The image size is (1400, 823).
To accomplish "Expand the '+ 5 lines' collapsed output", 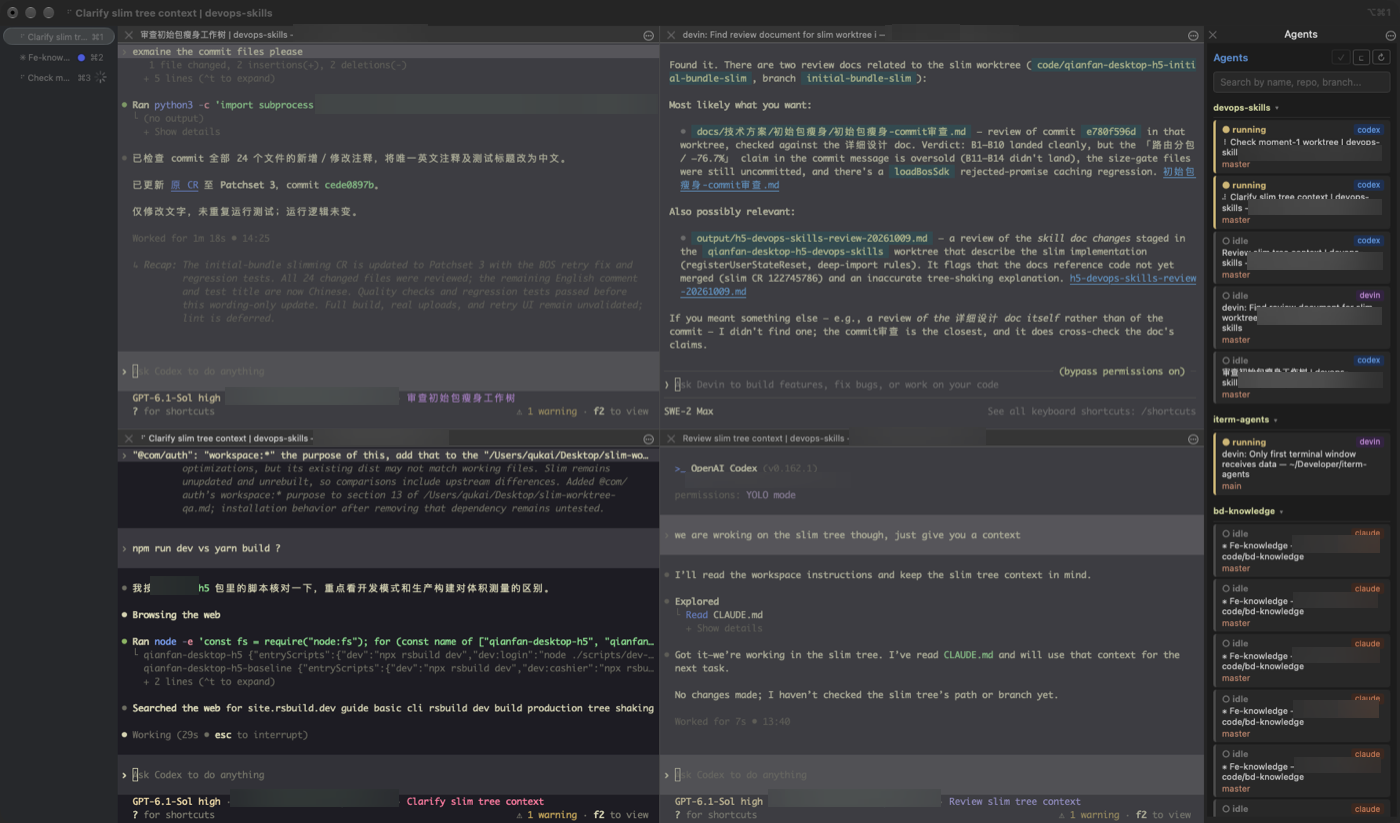I will coord(209,78).
